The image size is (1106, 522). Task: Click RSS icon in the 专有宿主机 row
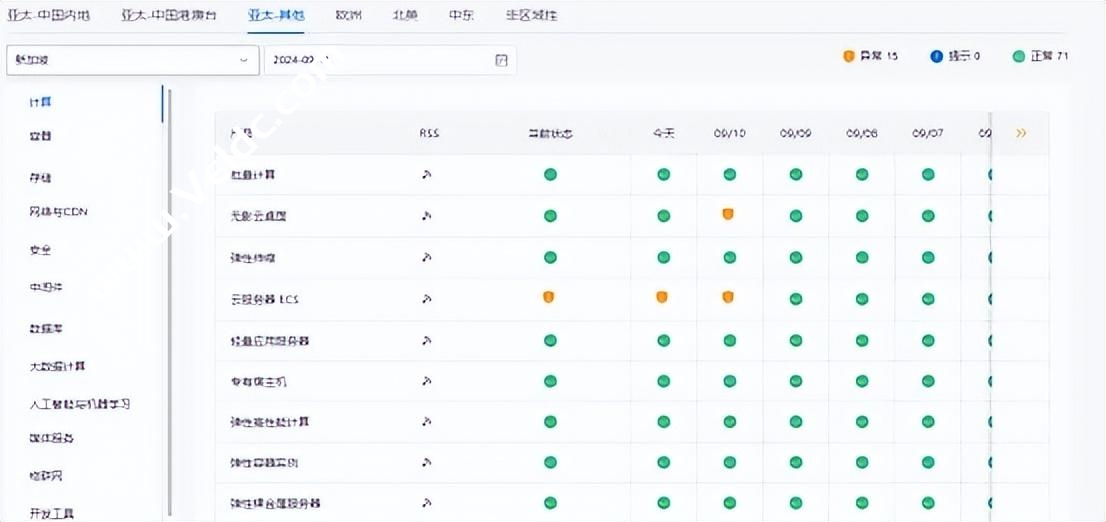[426, 381]
